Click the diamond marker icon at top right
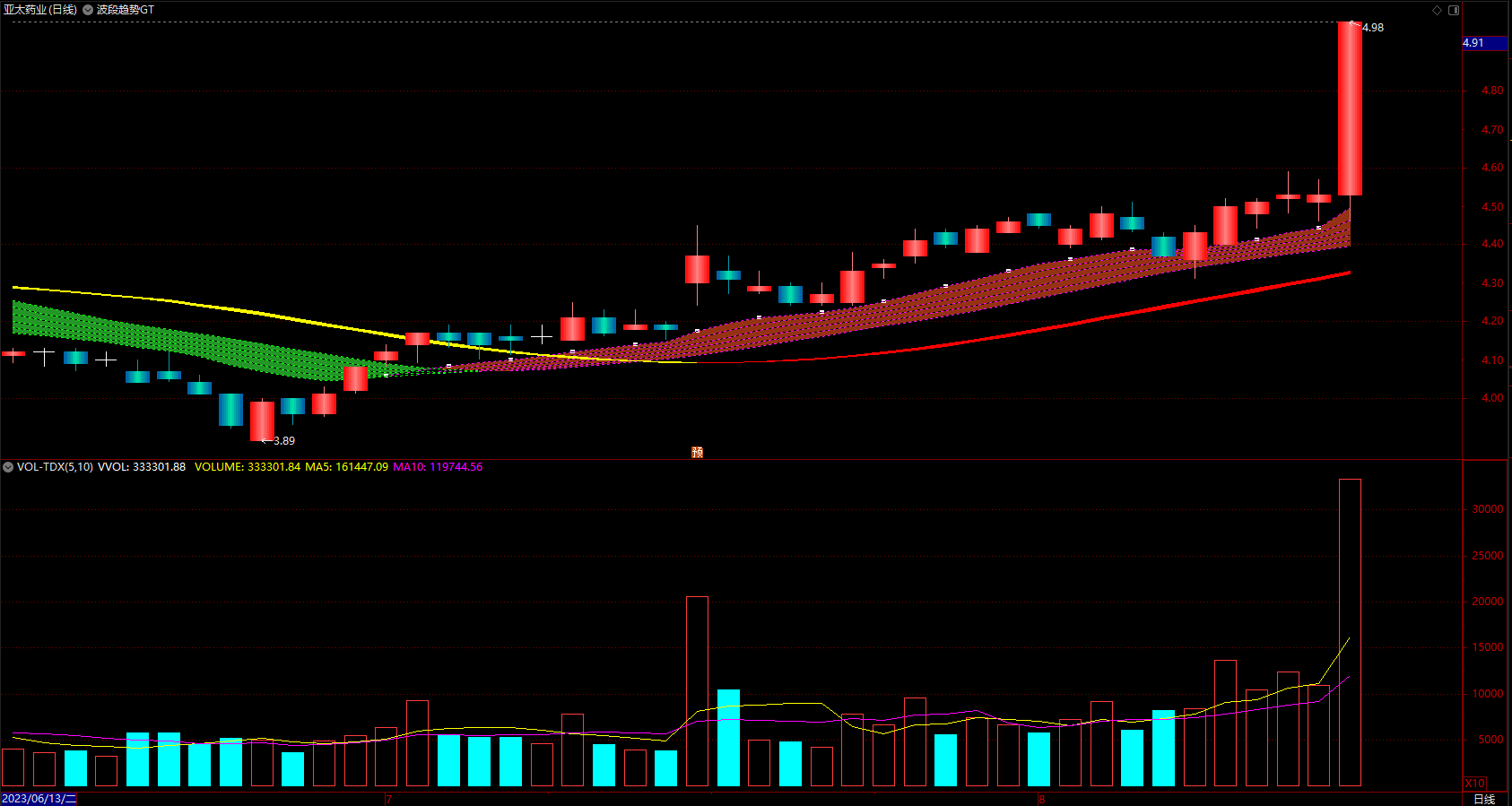Screen dimensions: 1512x806 pyautogui.click(x=1437, y=10)
